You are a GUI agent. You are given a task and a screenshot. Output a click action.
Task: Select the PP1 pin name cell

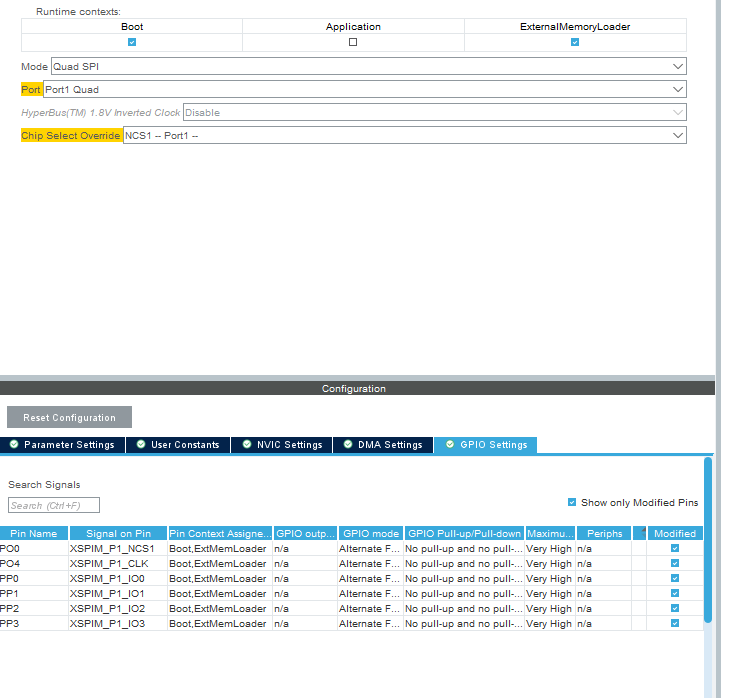click(x=34, y=593)
